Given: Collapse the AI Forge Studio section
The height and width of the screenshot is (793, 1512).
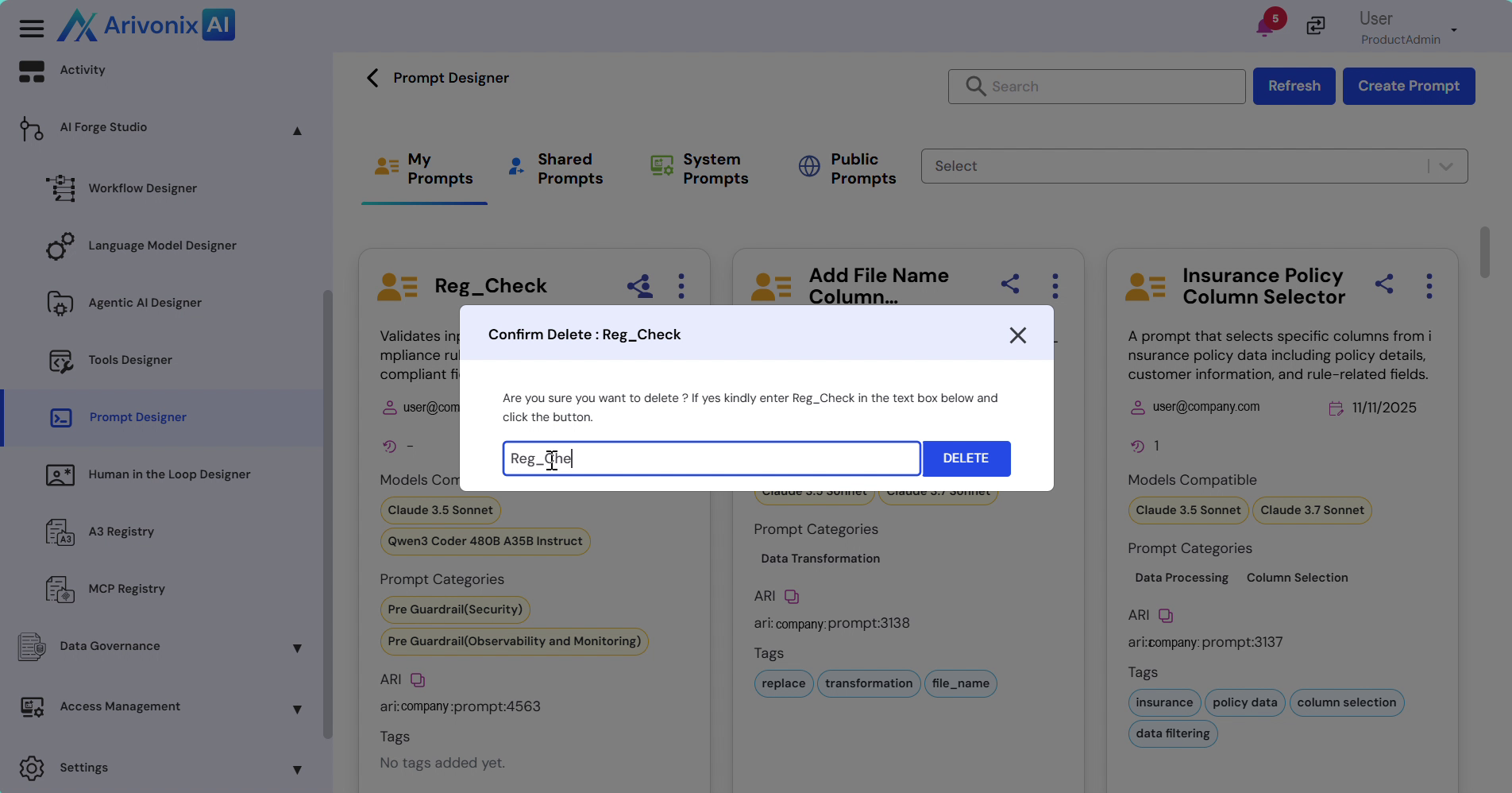Looking at the screenshot, I should pyautogui.click(x=297, y=130).
